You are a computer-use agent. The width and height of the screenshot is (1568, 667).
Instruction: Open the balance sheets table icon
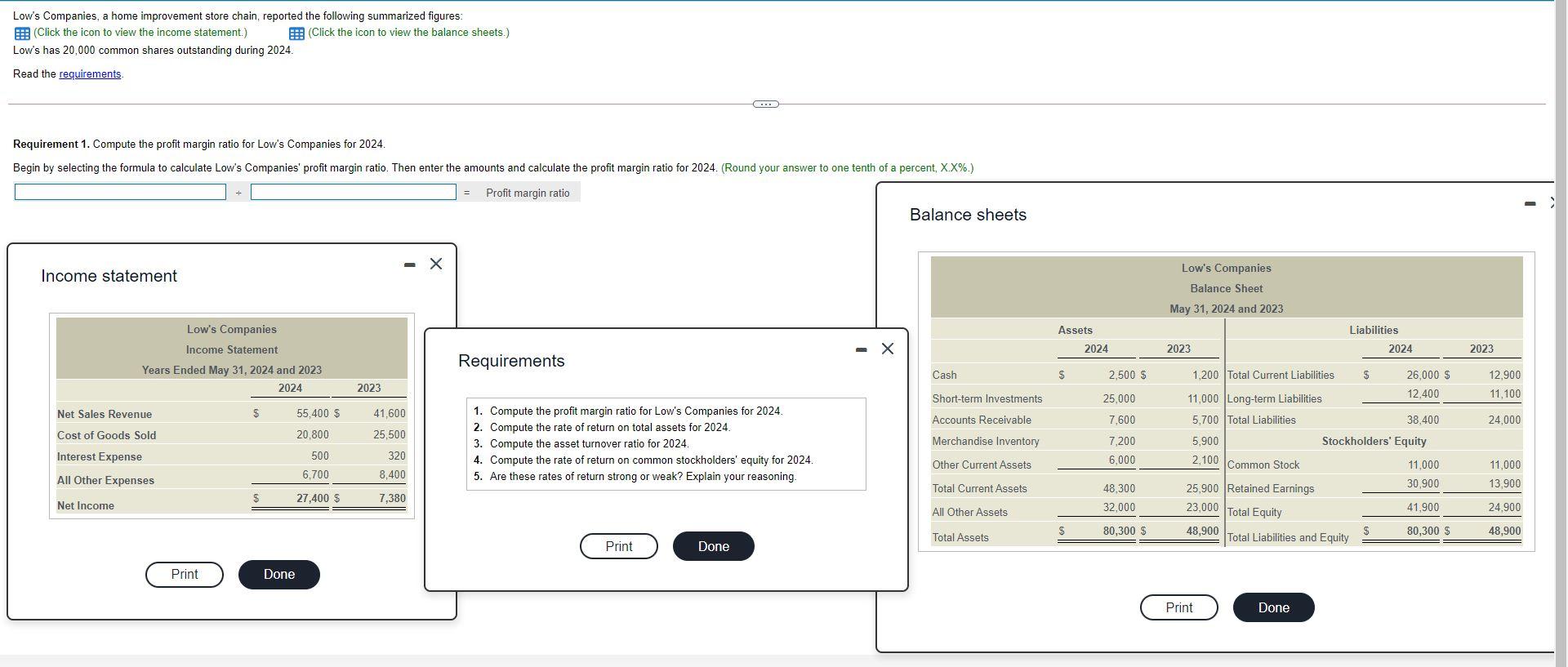click(x=297, y=33)
